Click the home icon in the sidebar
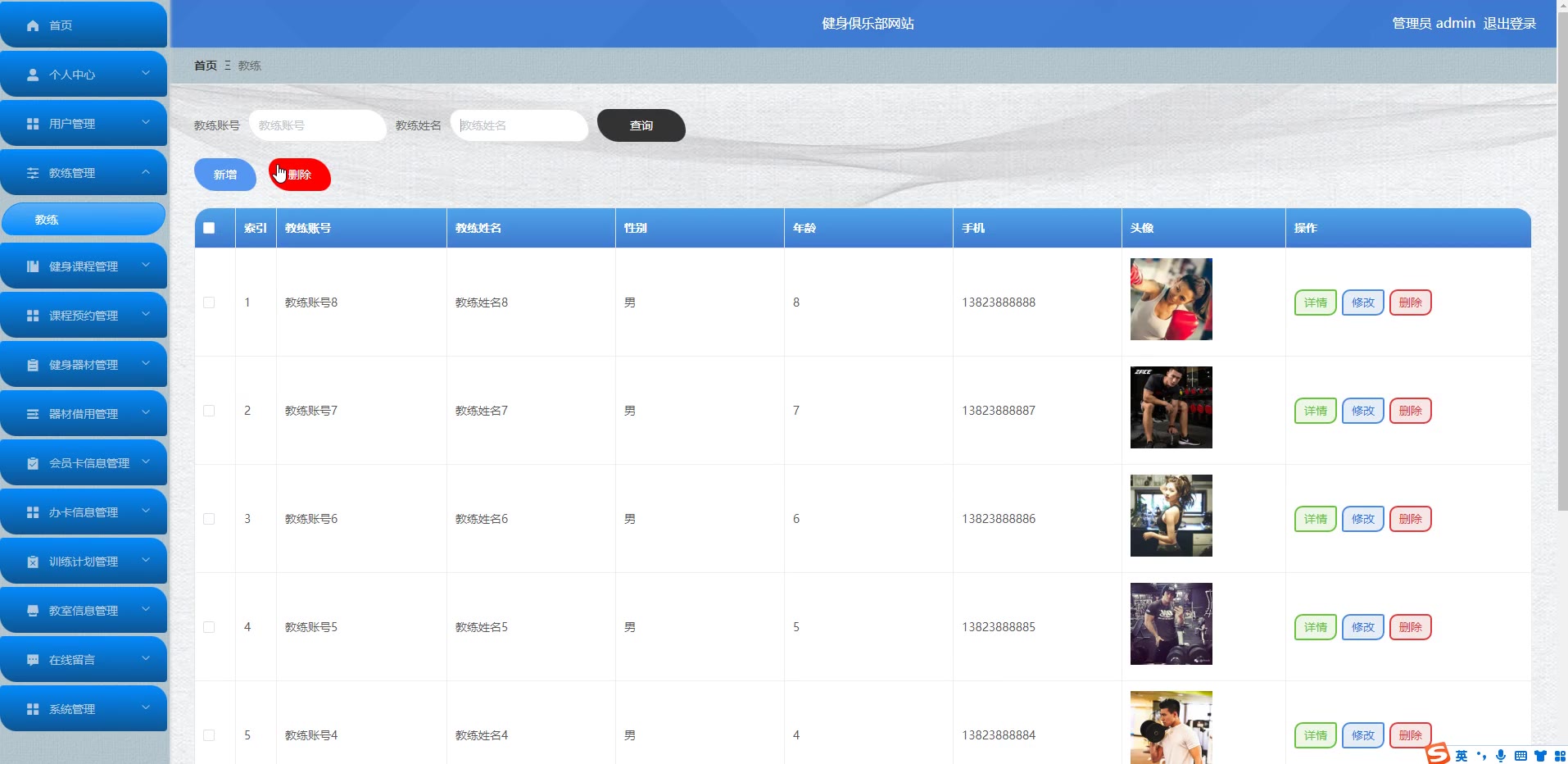Viewport: 1568px width, 764px height. pos(33,25)
